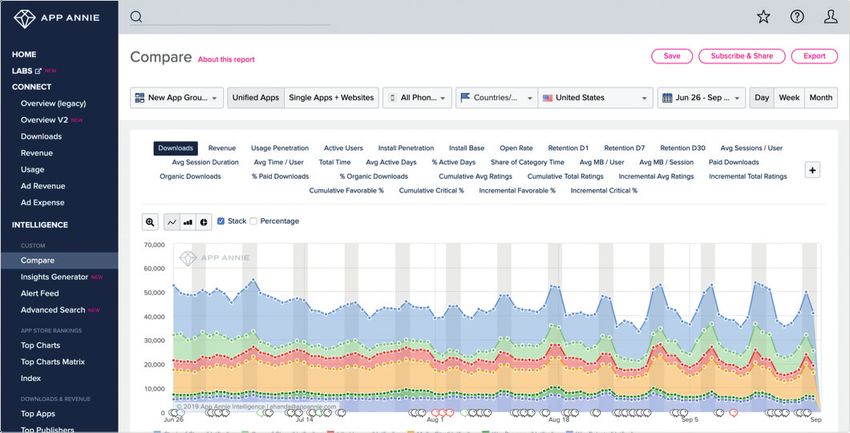Click the search magnifier icon
This screenshot has height=433, width=850.
pos(136,17)
